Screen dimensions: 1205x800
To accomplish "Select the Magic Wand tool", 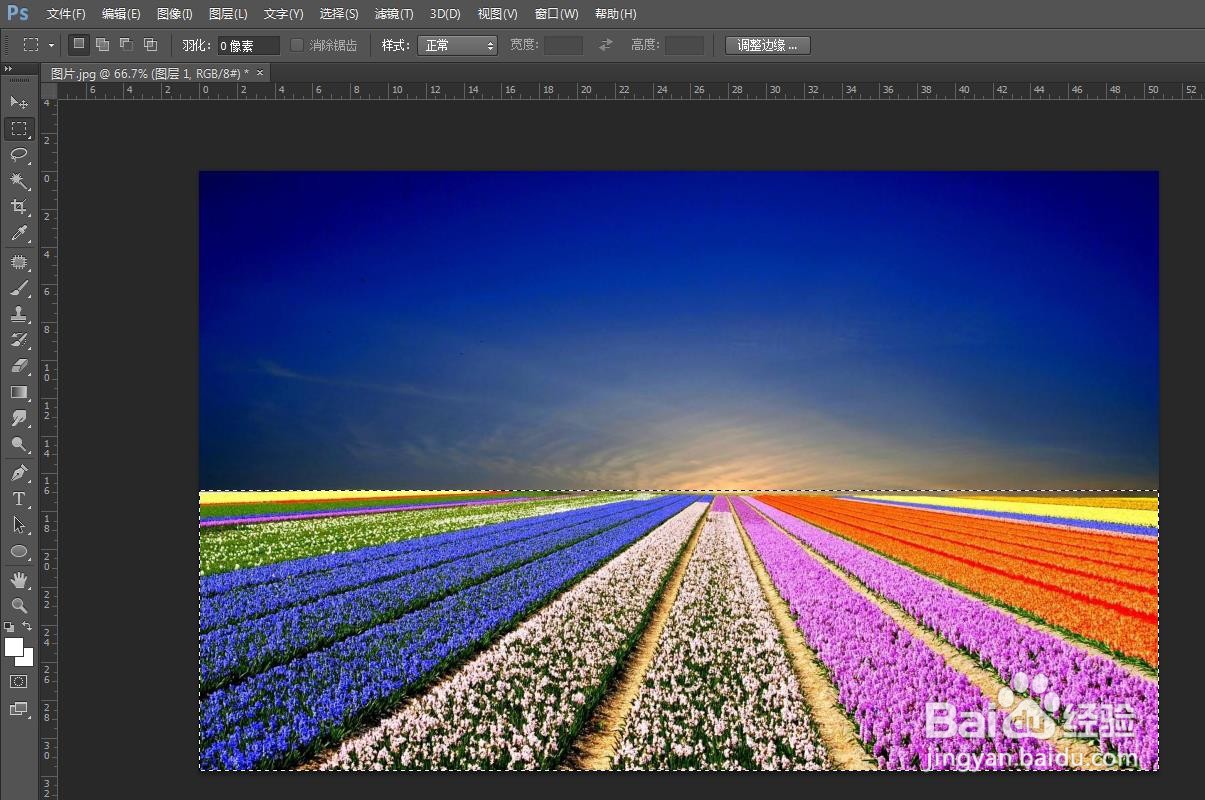I will pyautogui.click(x=19, y=180).
